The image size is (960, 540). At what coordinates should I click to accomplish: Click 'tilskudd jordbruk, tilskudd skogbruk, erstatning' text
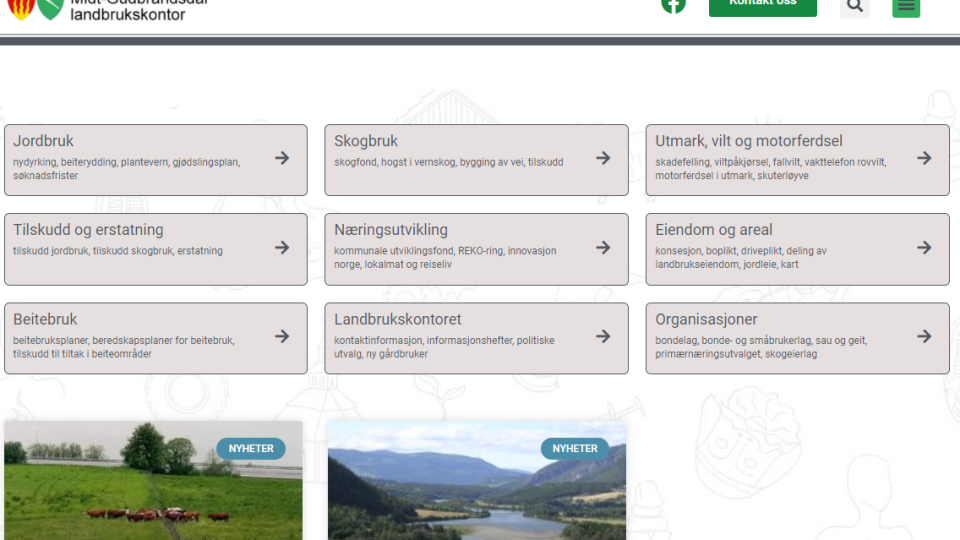click(118, 251)
